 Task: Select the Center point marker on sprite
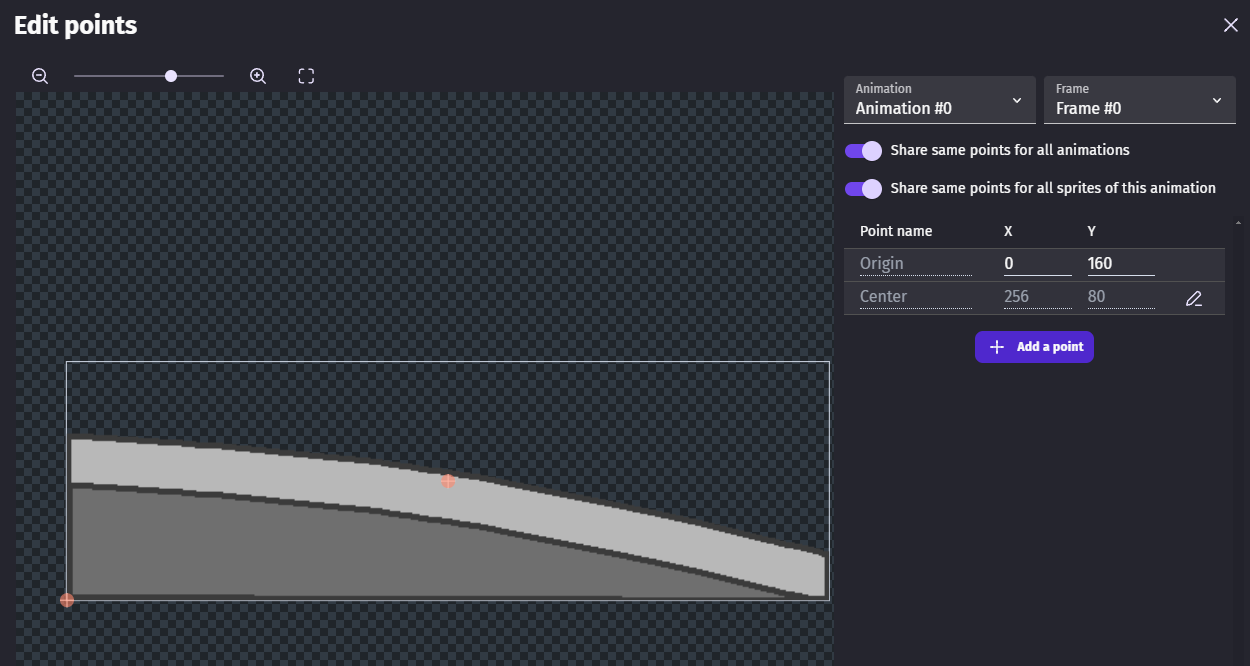(448, 481)
